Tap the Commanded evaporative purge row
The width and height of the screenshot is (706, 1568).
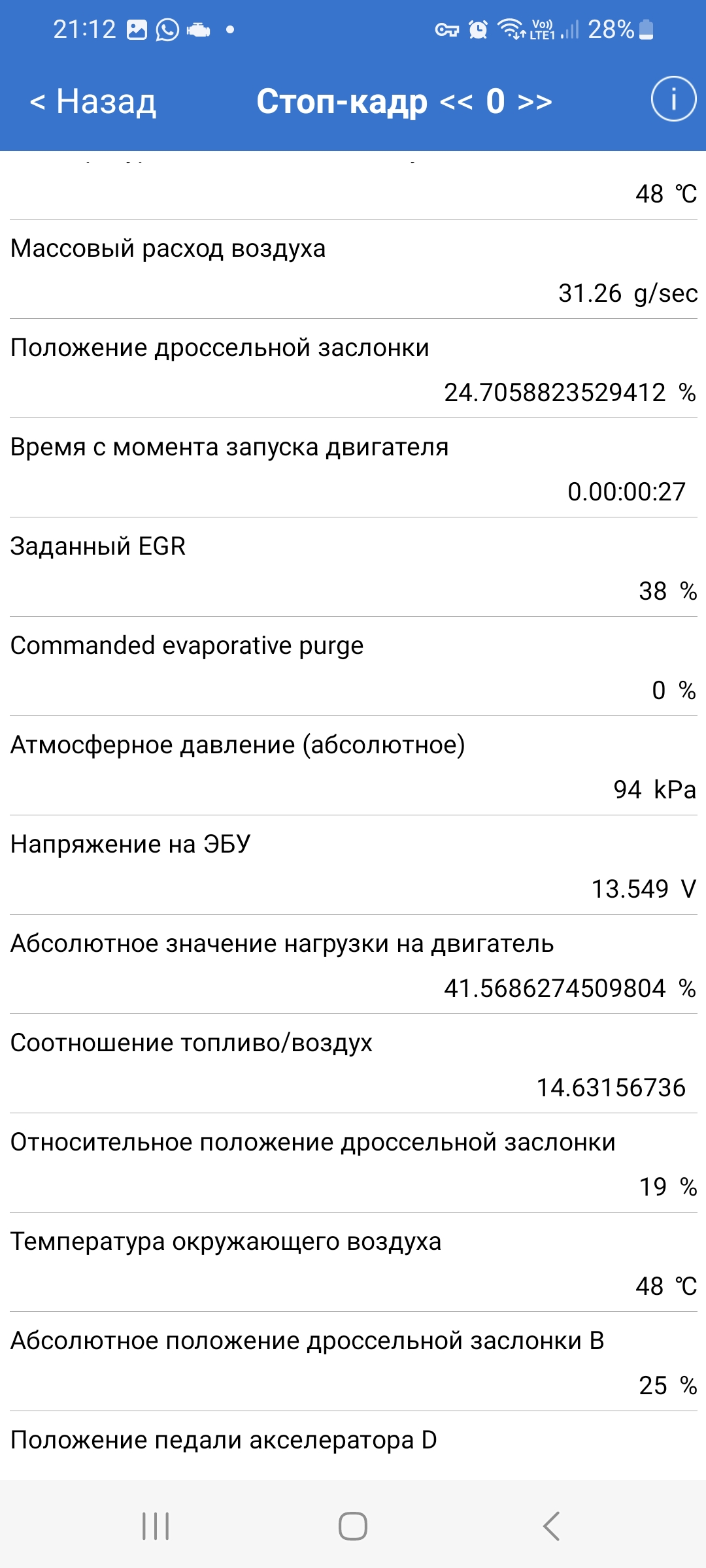click(x=353, y=667)
